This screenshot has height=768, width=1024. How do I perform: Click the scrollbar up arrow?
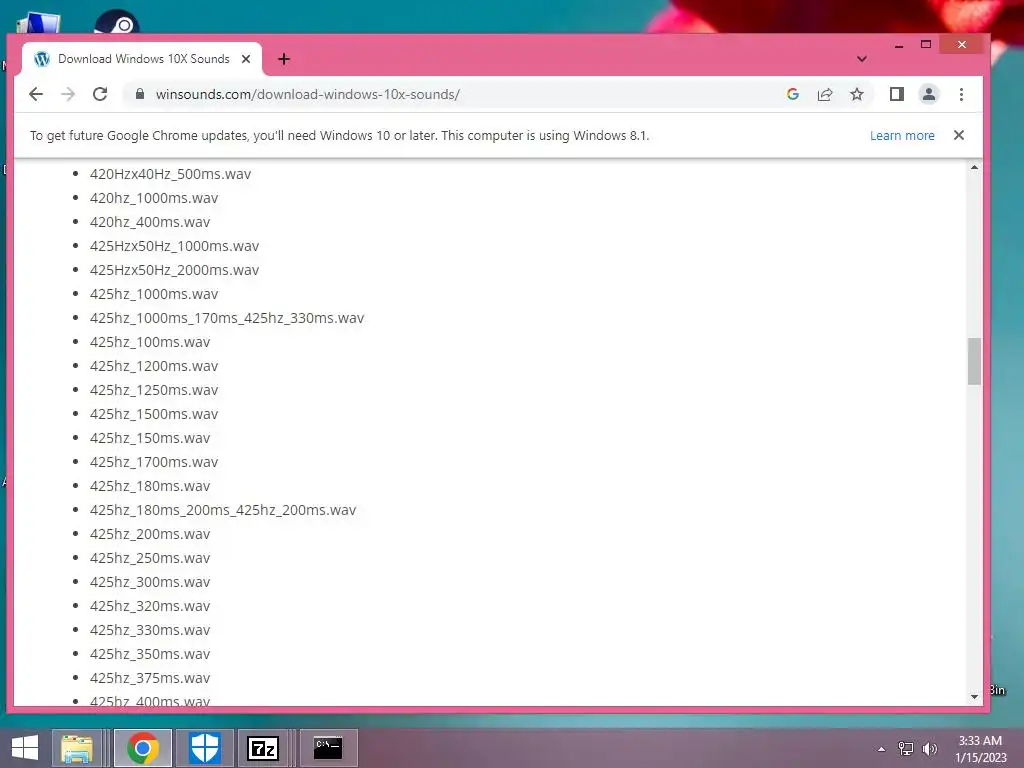[x=974, y=168]
